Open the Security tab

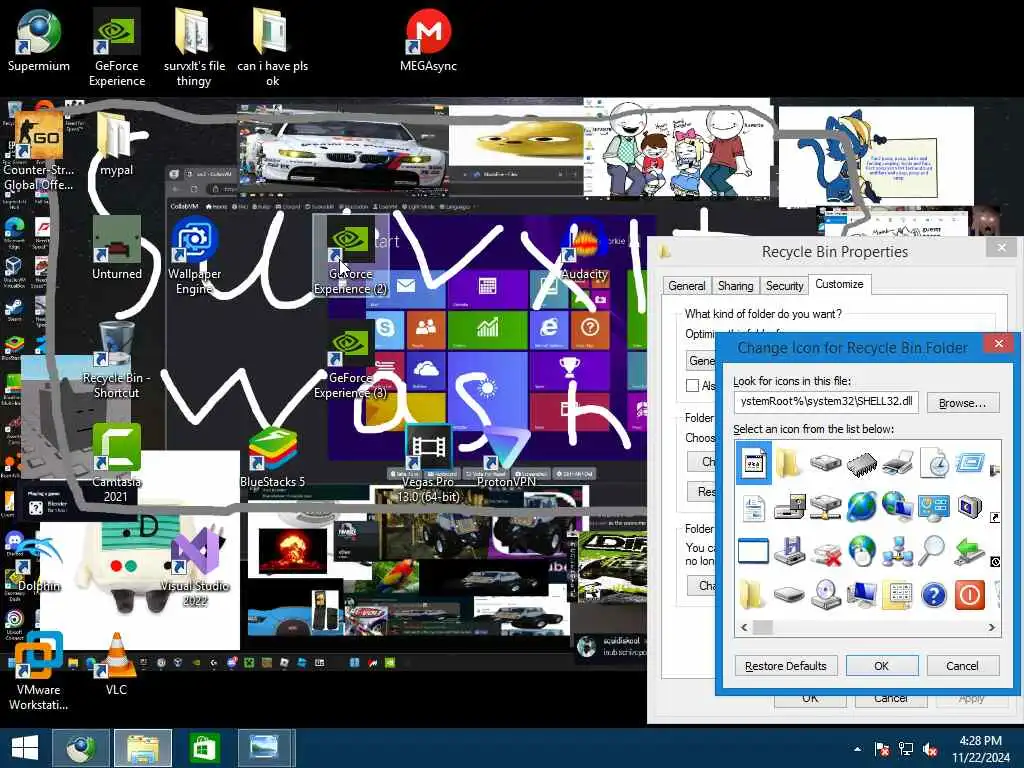tap(784, 285)
